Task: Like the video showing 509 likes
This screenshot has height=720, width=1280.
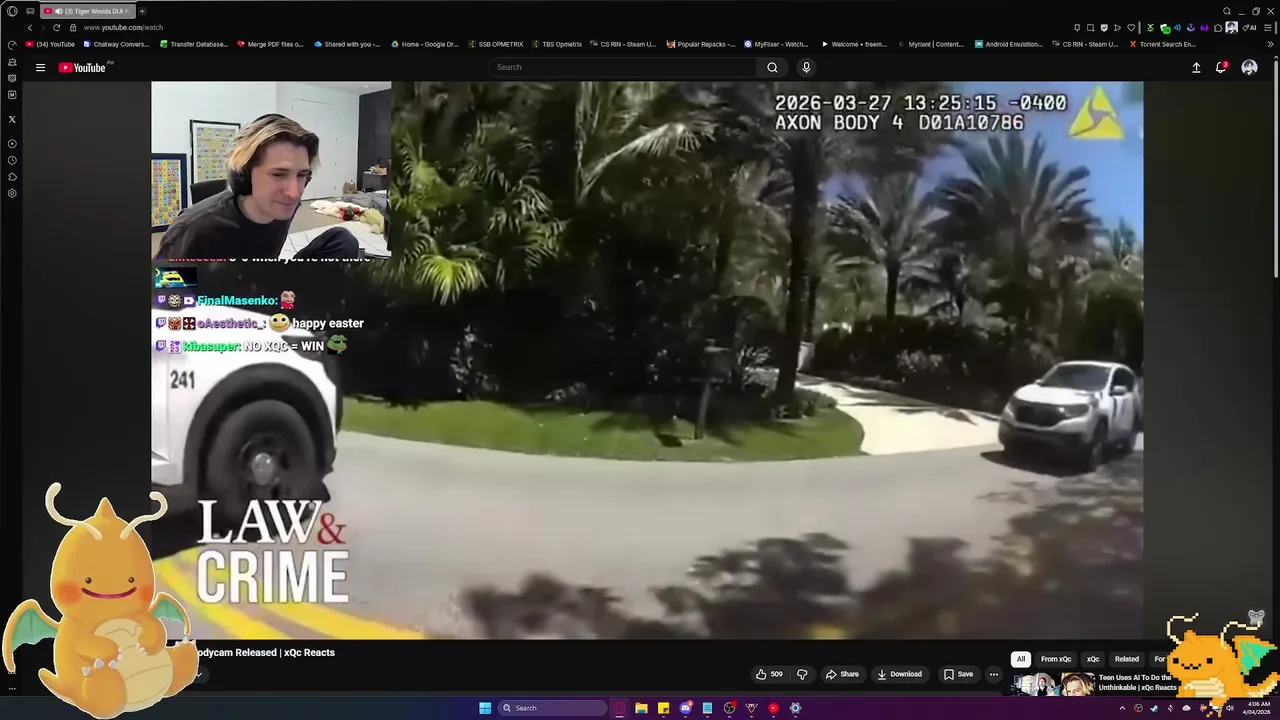Action: 769,674
